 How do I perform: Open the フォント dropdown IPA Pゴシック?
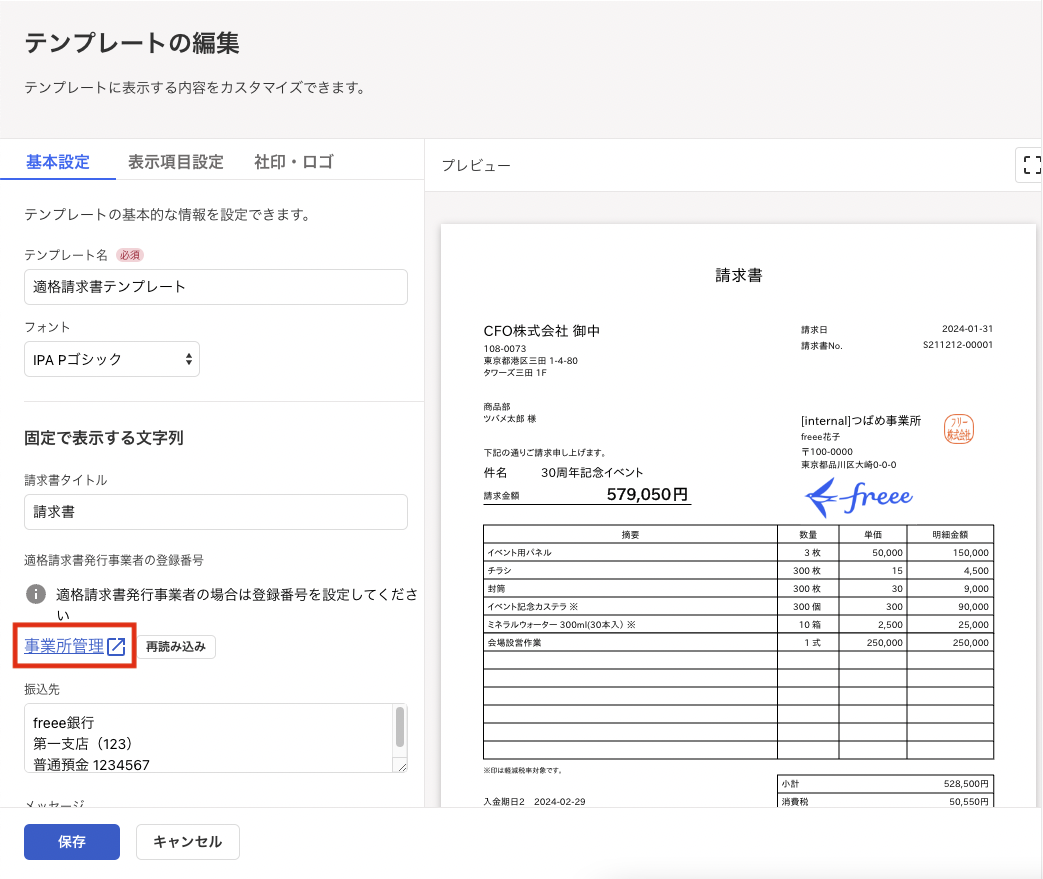coord(112,359)
